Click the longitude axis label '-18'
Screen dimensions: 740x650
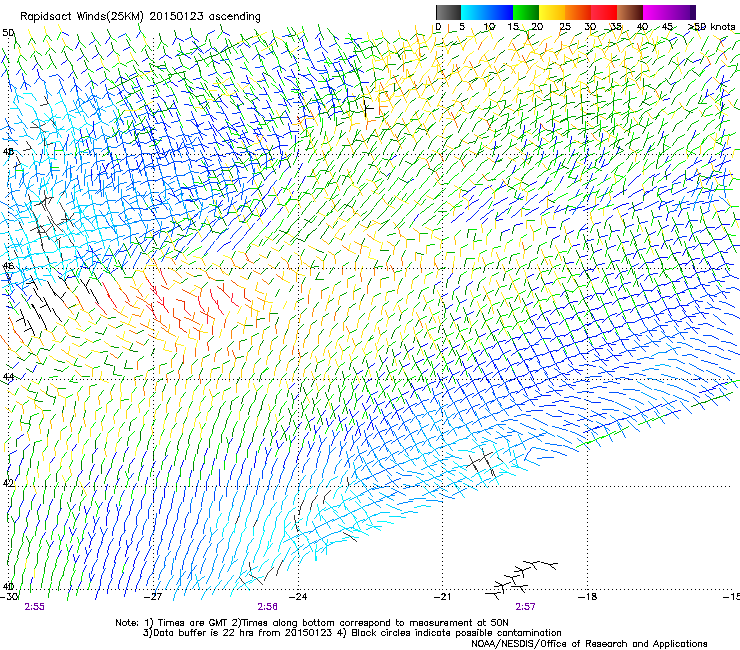click(x=587, y=597)
